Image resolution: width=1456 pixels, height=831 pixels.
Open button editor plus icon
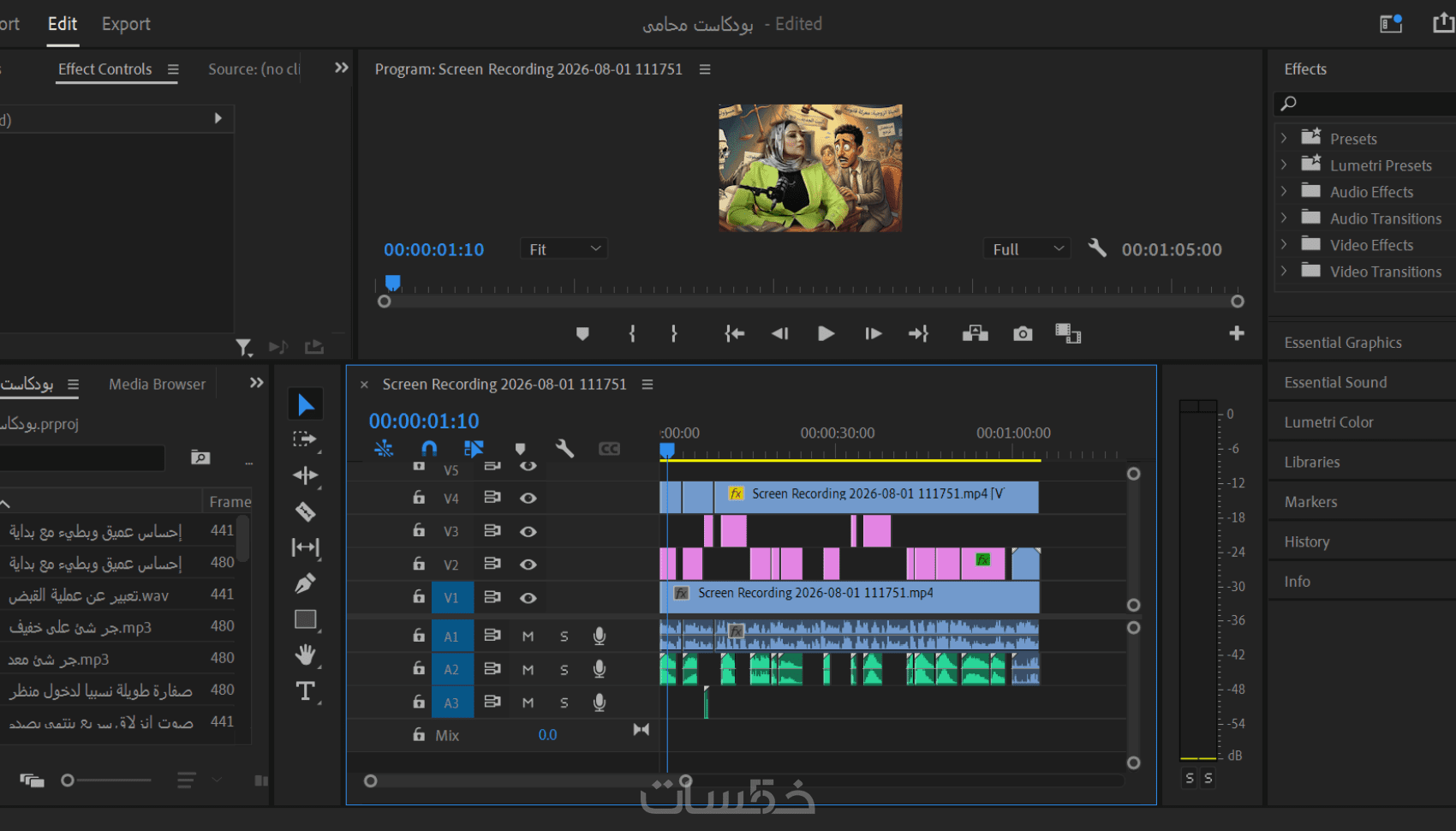1237,333
